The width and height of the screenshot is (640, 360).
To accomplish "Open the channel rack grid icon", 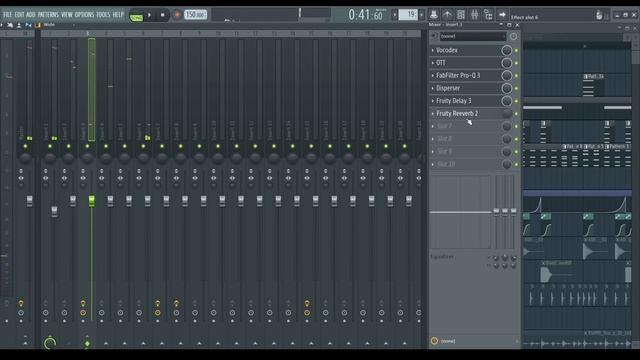I will click(x=461, y=15).
